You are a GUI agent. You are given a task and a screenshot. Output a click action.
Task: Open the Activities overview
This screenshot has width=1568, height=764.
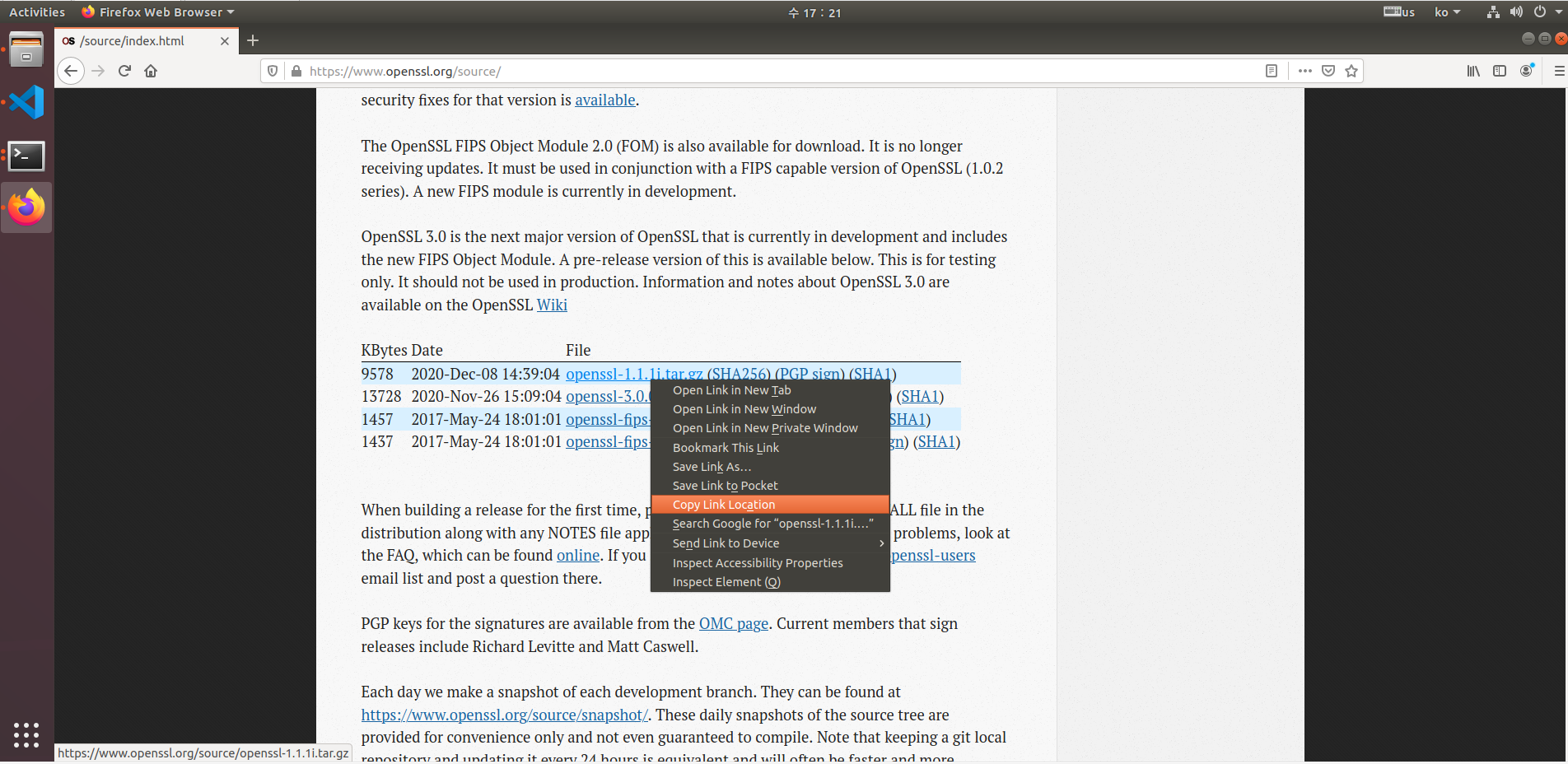(37, 12)
